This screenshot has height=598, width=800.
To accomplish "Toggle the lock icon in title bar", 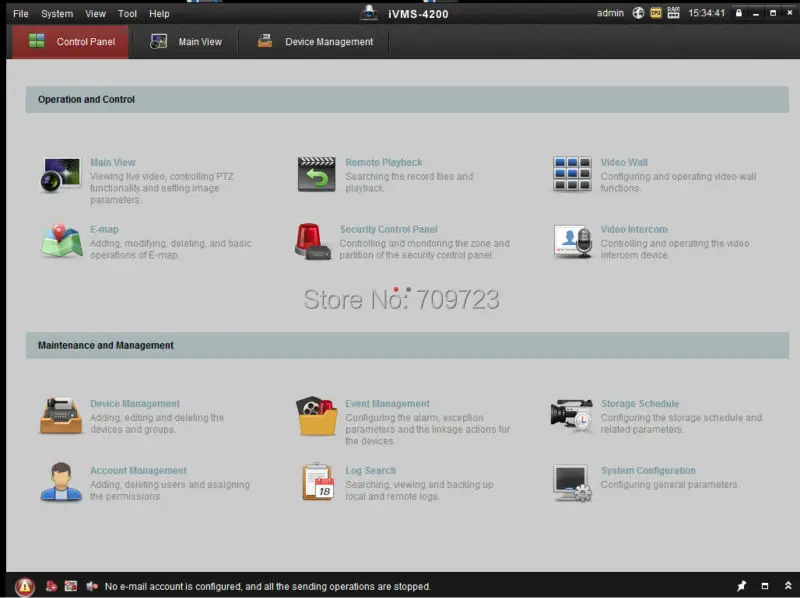I will pyautogui.click(x=739, y=14).
